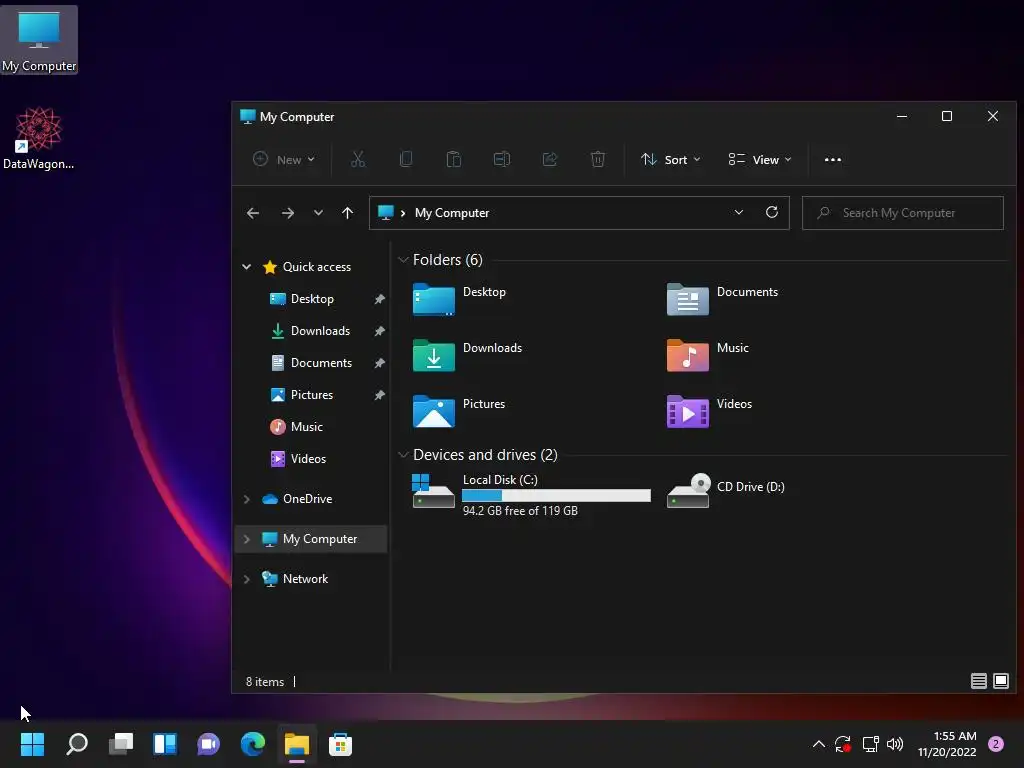Open the clock and date flyout

(x=947, y=744)
